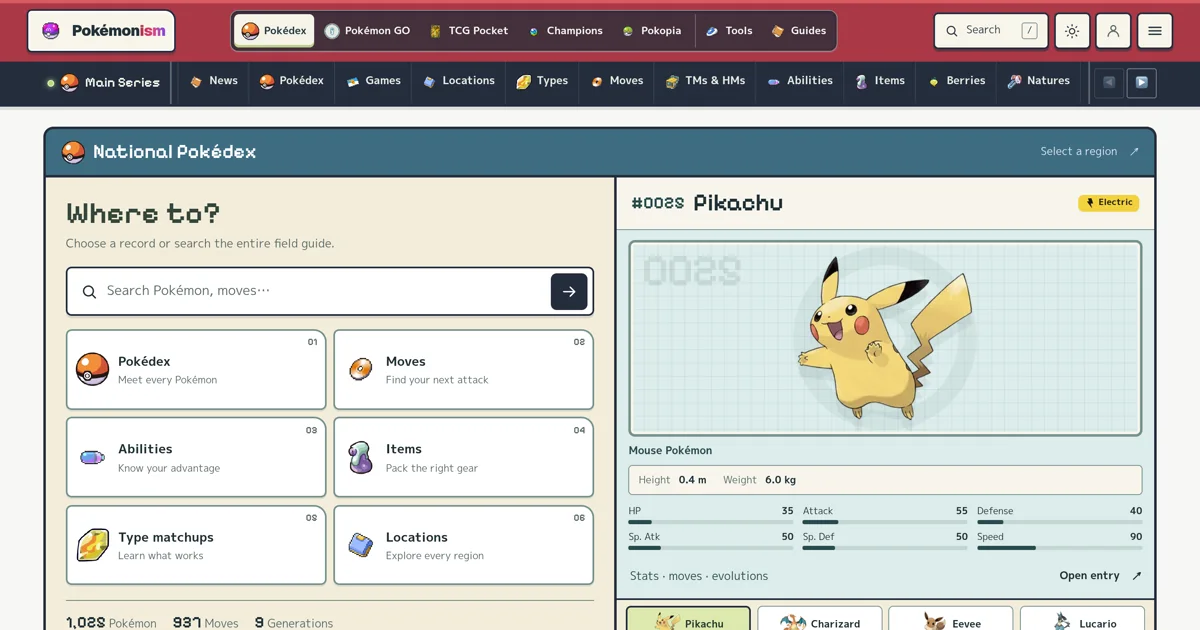
Task: Open the Items card 04
Action: point(463,457)
